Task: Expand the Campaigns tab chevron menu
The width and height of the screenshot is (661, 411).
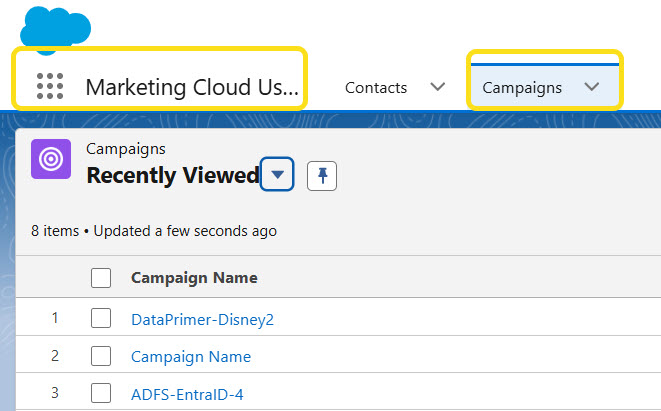Action: click(592, 87)
